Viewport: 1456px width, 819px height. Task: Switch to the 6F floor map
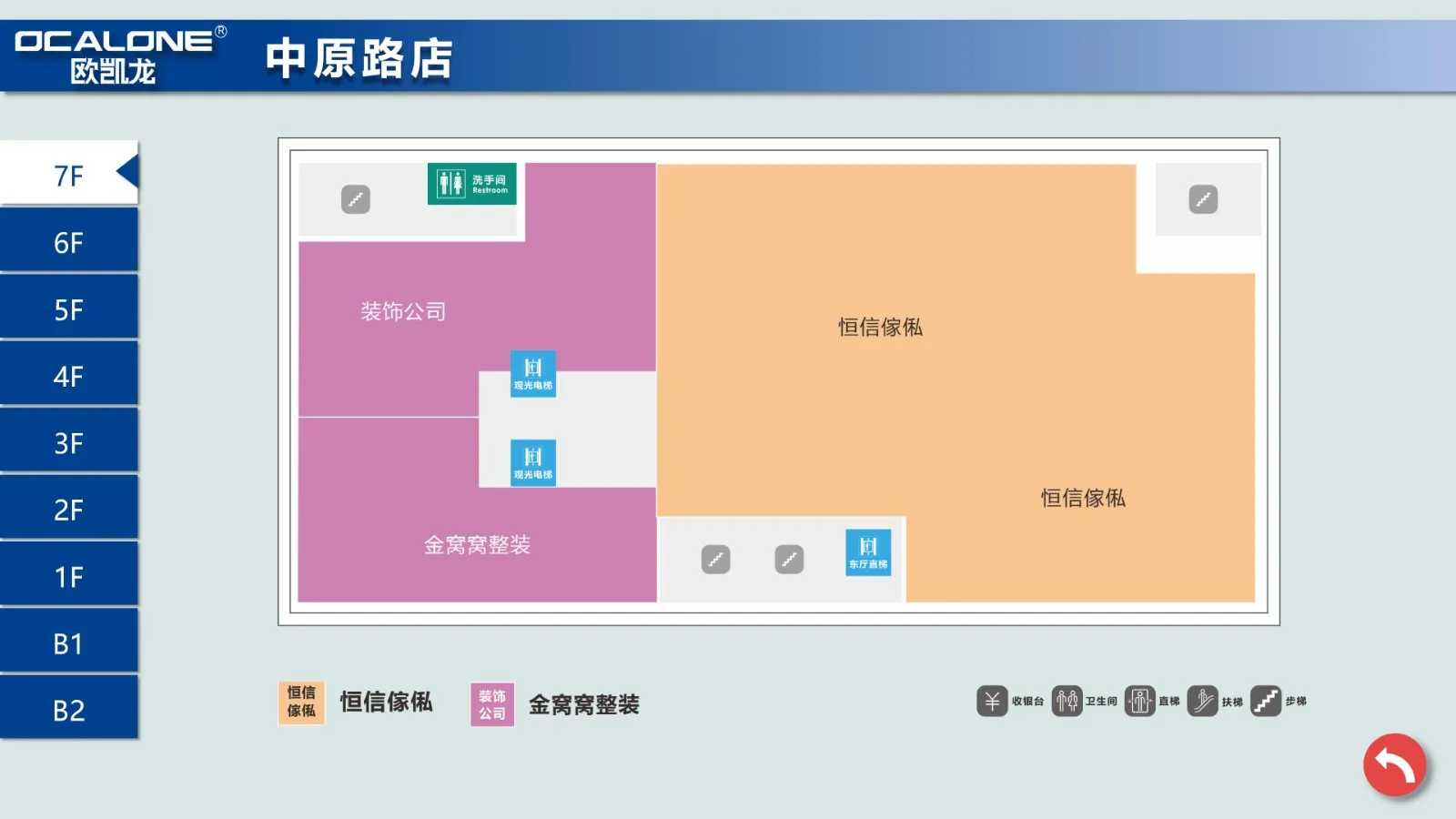coord(69,241)
